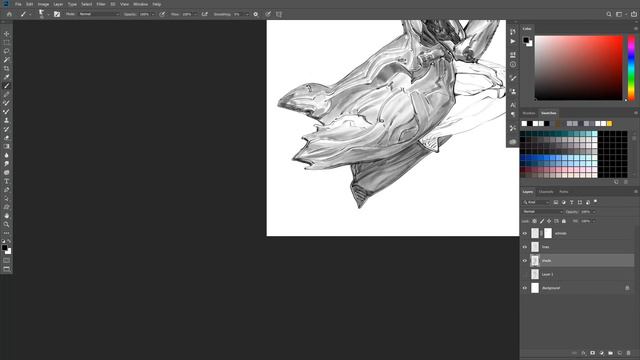Open the Filter menu
The width and height of the screenshot is (640, 360).
tap(101, 4)
